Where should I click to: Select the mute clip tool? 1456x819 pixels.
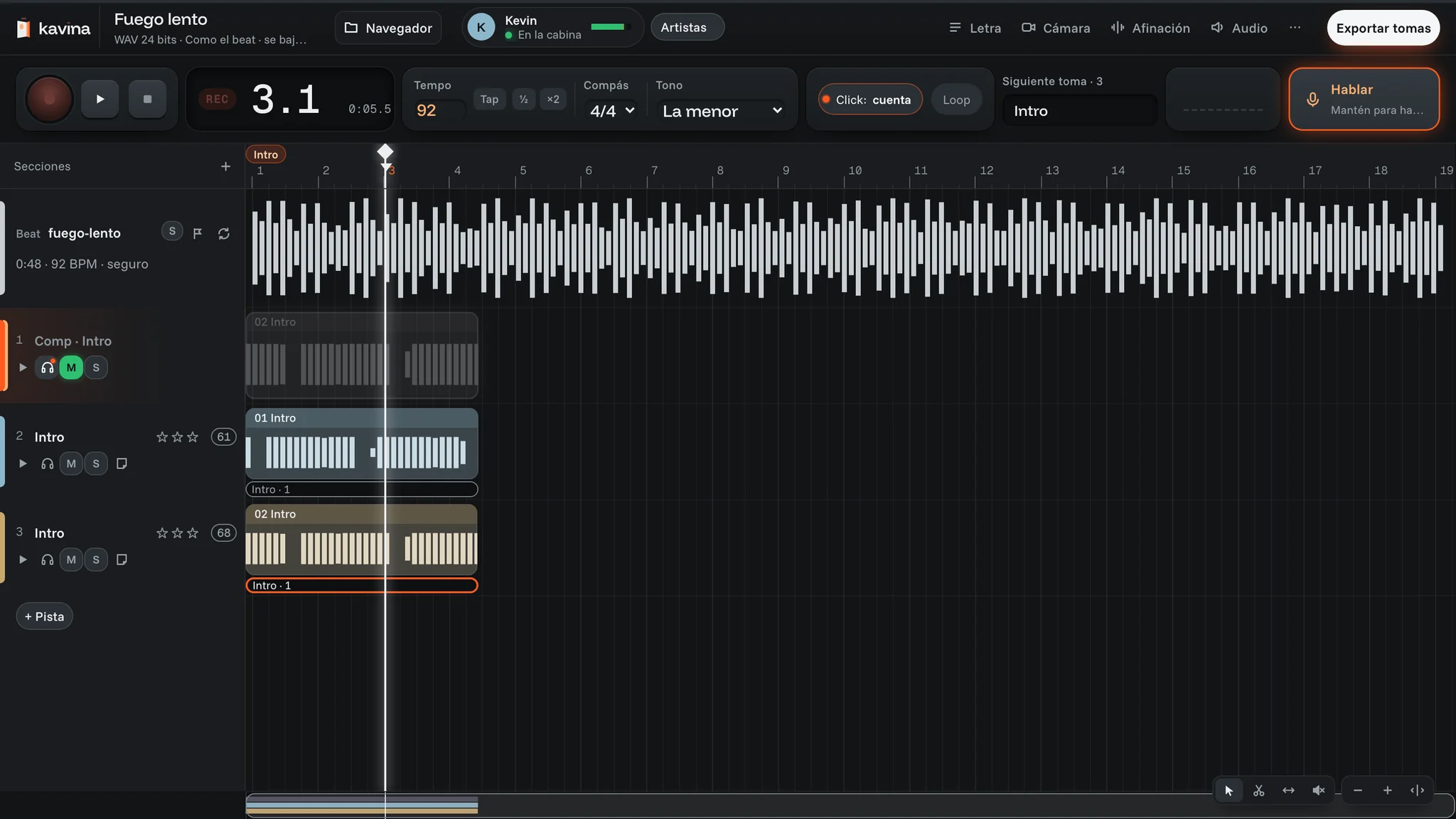tap(1318, 791)
